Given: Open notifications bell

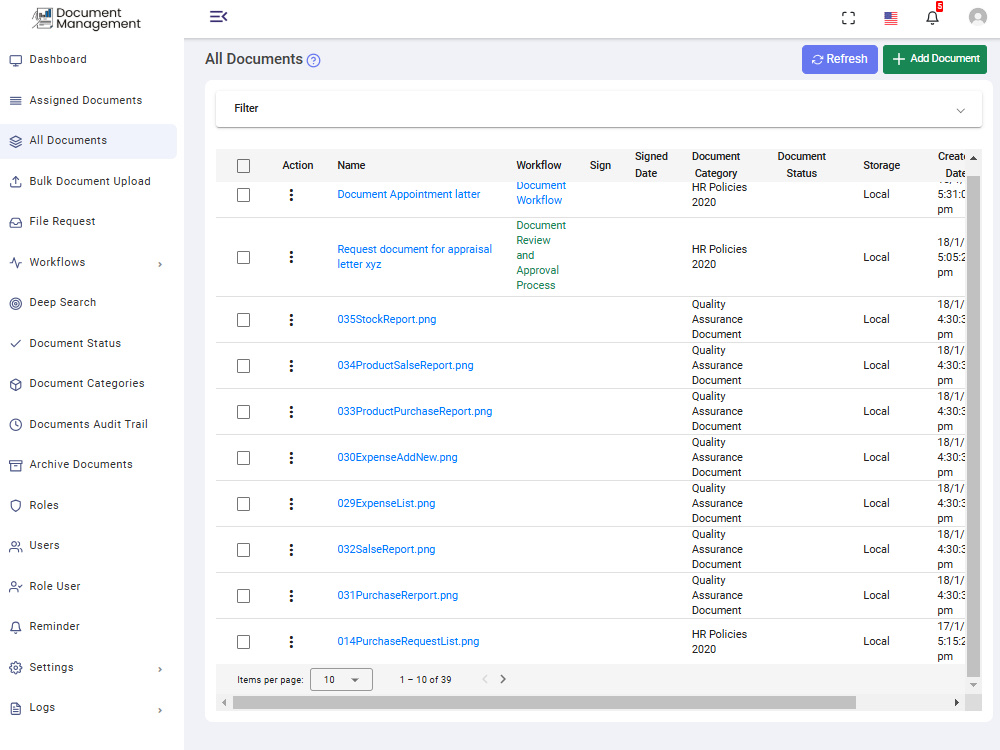Looking at the screenshot, I should click(932, 17).
